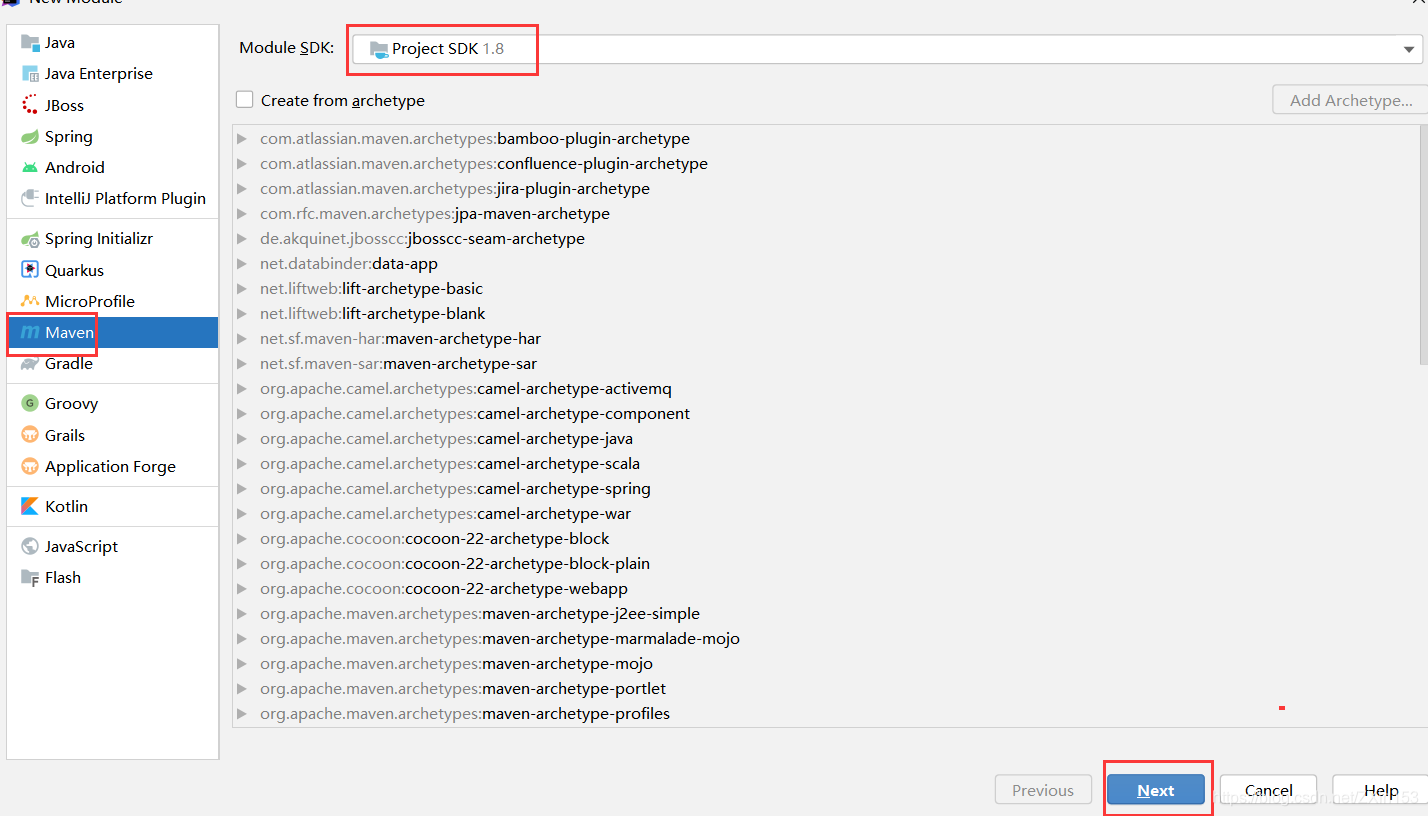
Task: Click the Spring Initializr icon
Action: (30, 239)
